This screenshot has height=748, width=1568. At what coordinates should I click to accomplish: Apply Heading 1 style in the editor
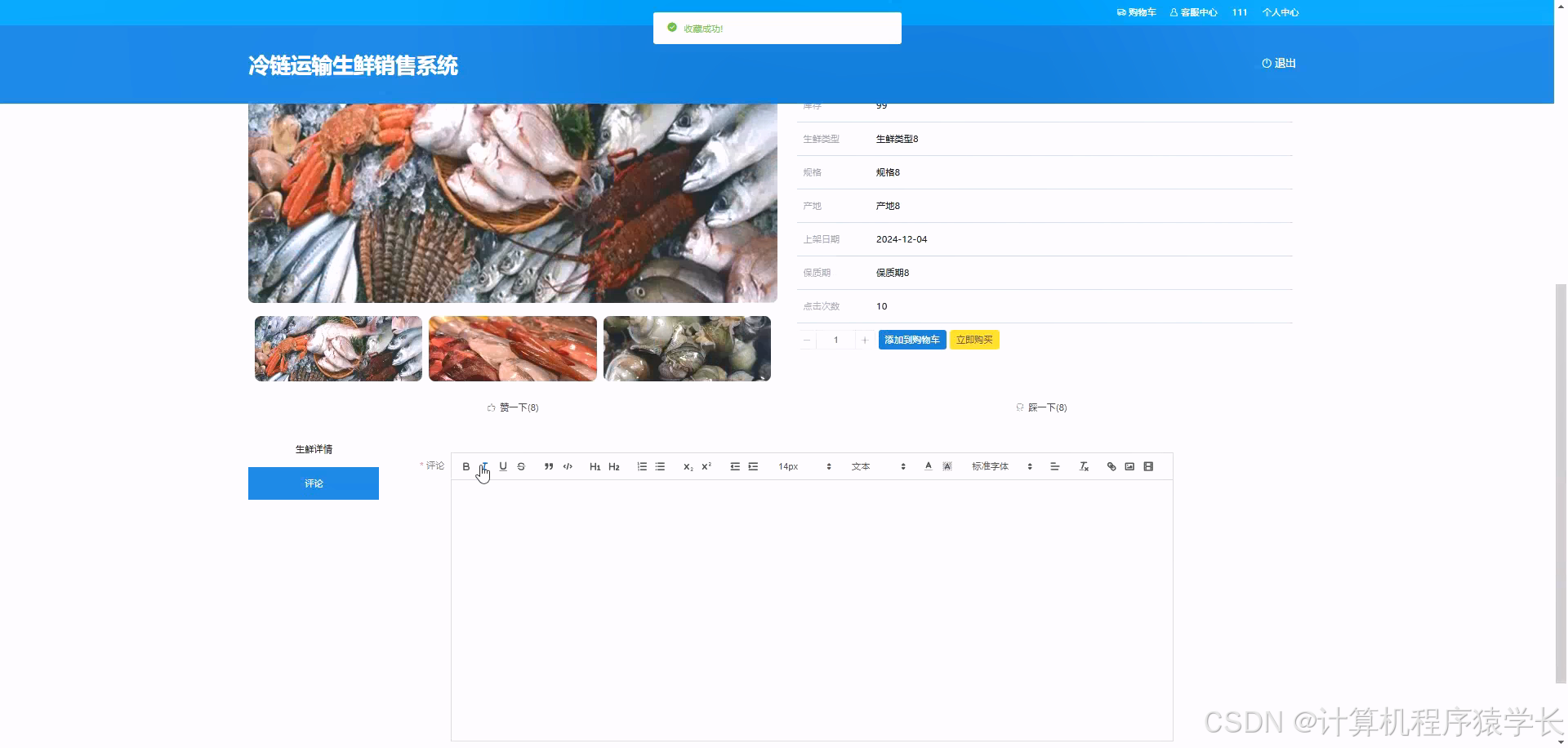595,466
